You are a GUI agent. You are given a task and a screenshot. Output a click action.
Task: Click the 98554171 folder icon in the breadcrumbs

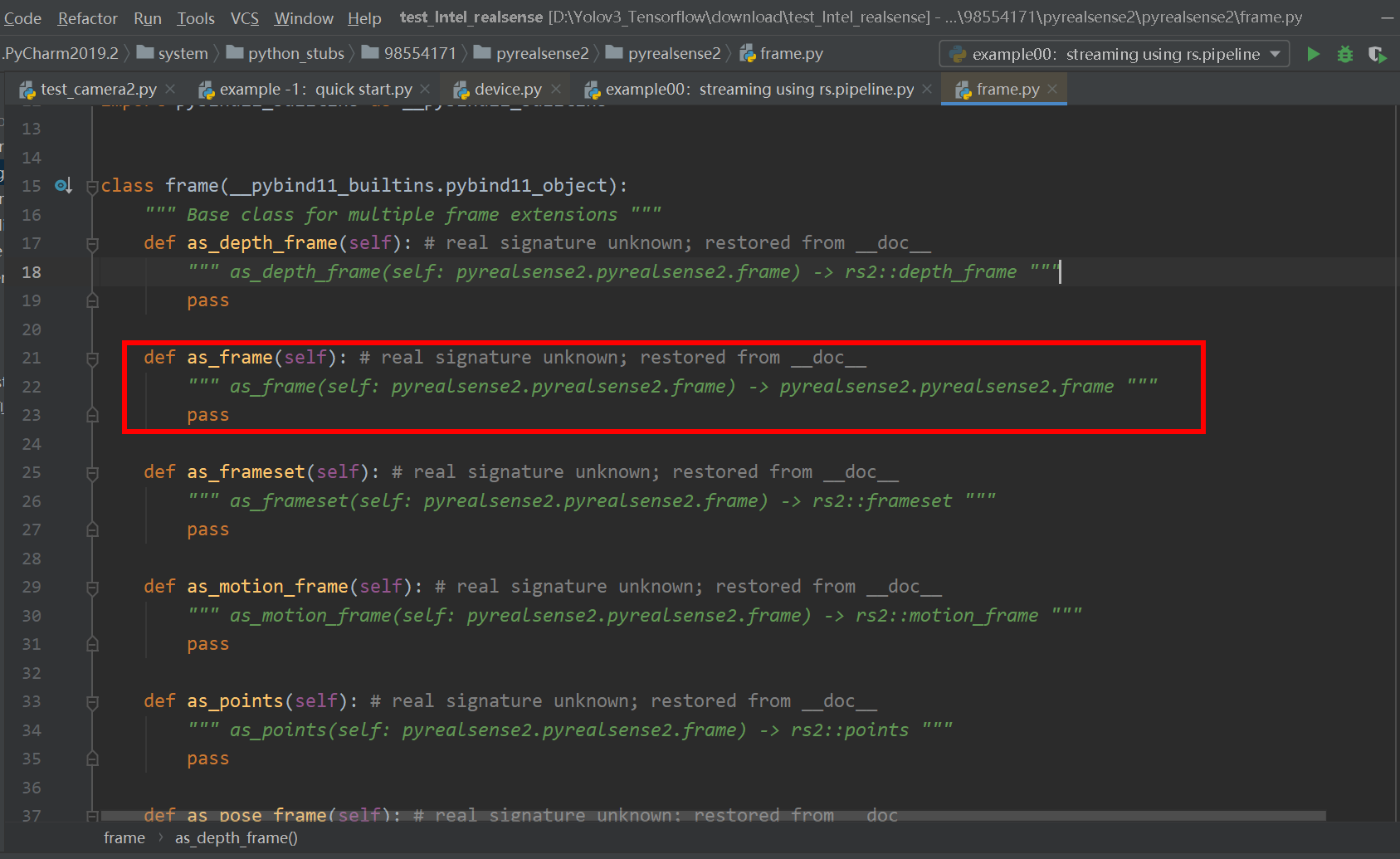point(370,52)
